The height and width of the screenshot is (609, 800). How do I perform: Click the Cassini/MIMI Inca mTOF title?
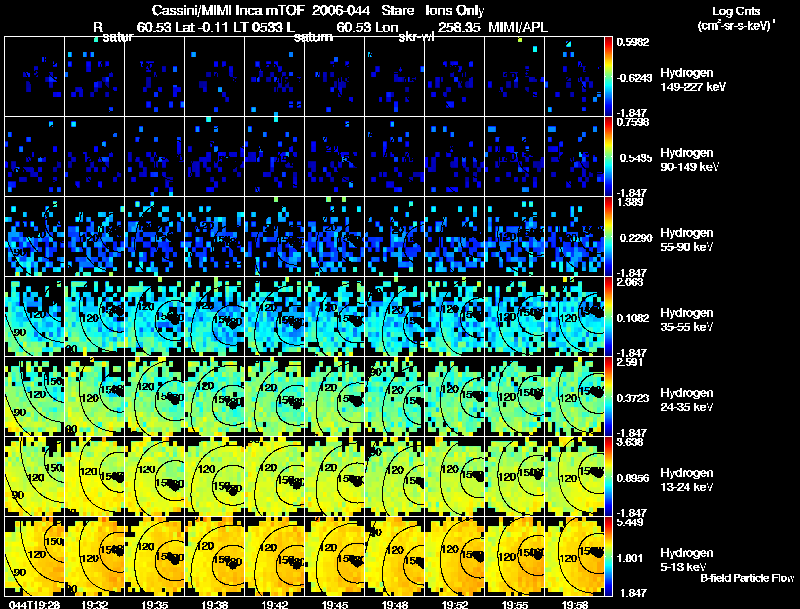[x=228, y=10]
